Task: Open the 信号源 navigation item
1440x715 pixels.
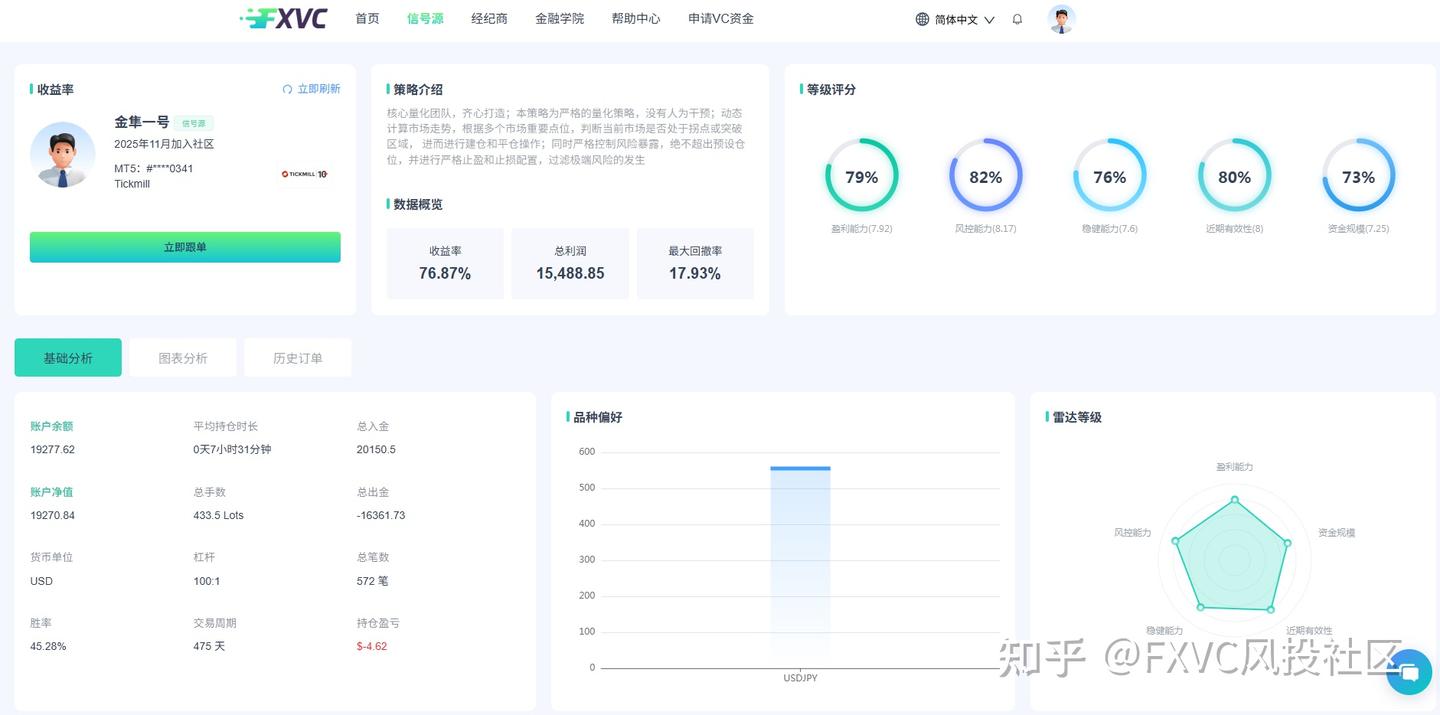Action: tap(425, 18)
